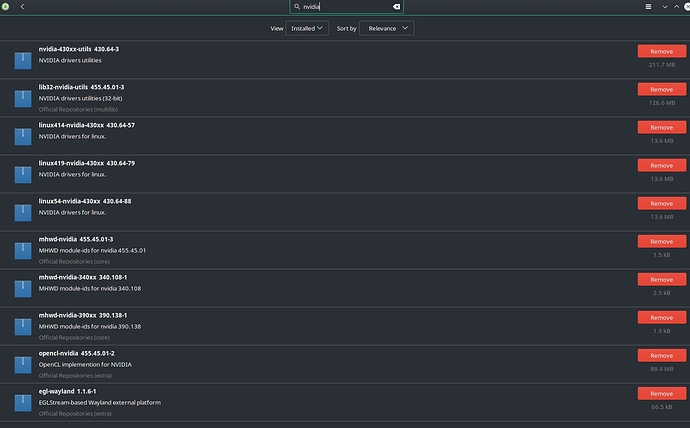Select lib32-nvidia-utils 455.45.01-3 title

click(x=81, y=87)
